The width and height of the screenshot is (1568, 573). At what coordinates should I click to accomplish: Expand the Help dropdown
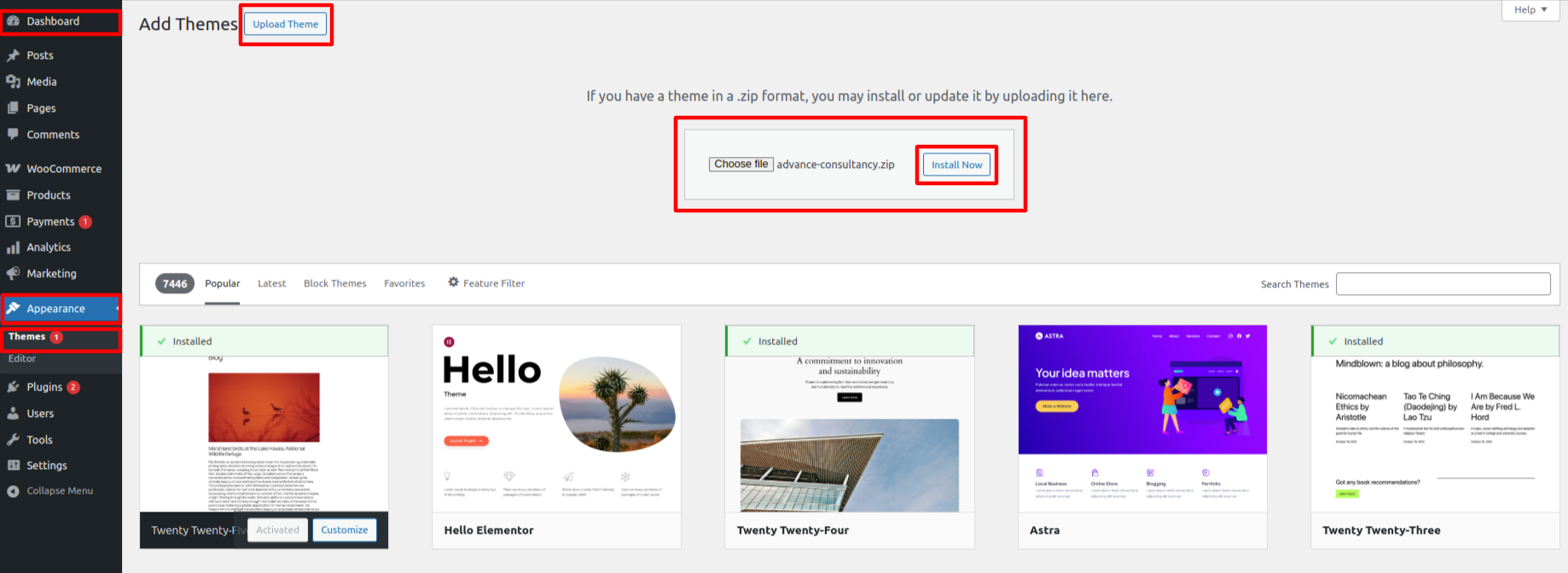[x=1530, y=10]
